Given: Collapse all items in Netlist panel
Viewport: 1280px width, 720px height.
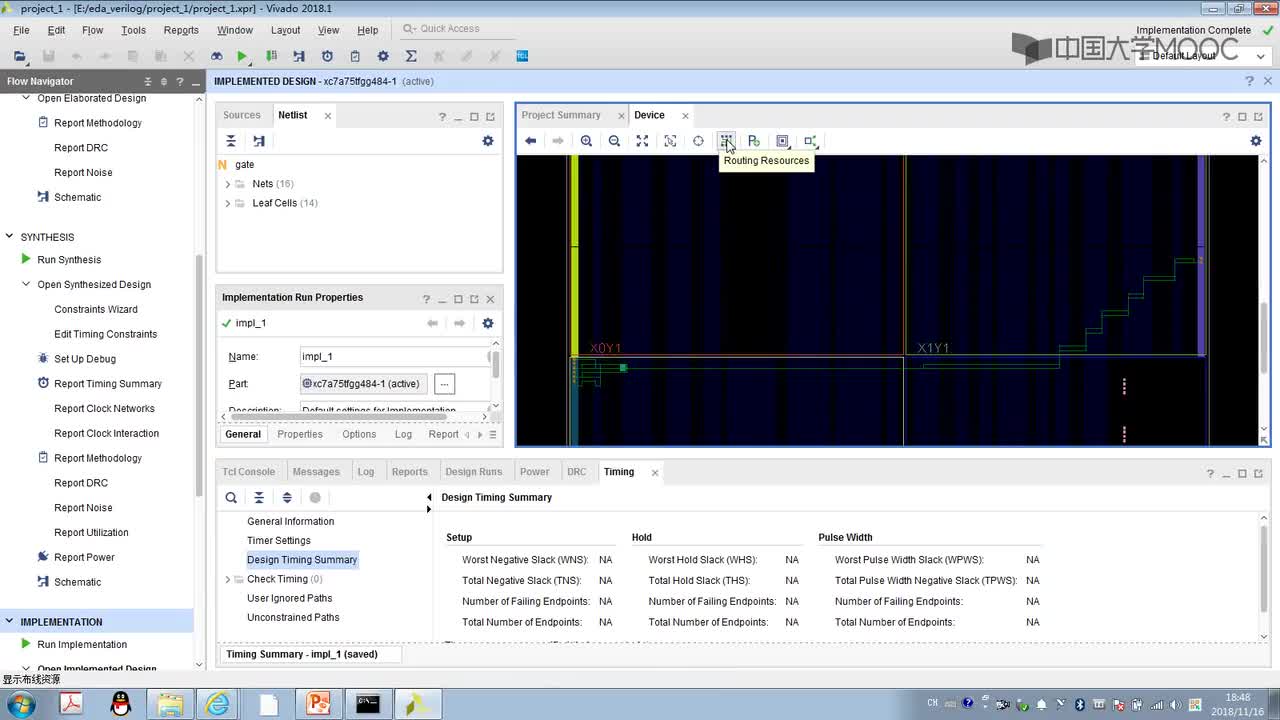Looking at the screenshot, I should [x=231, y=141].
